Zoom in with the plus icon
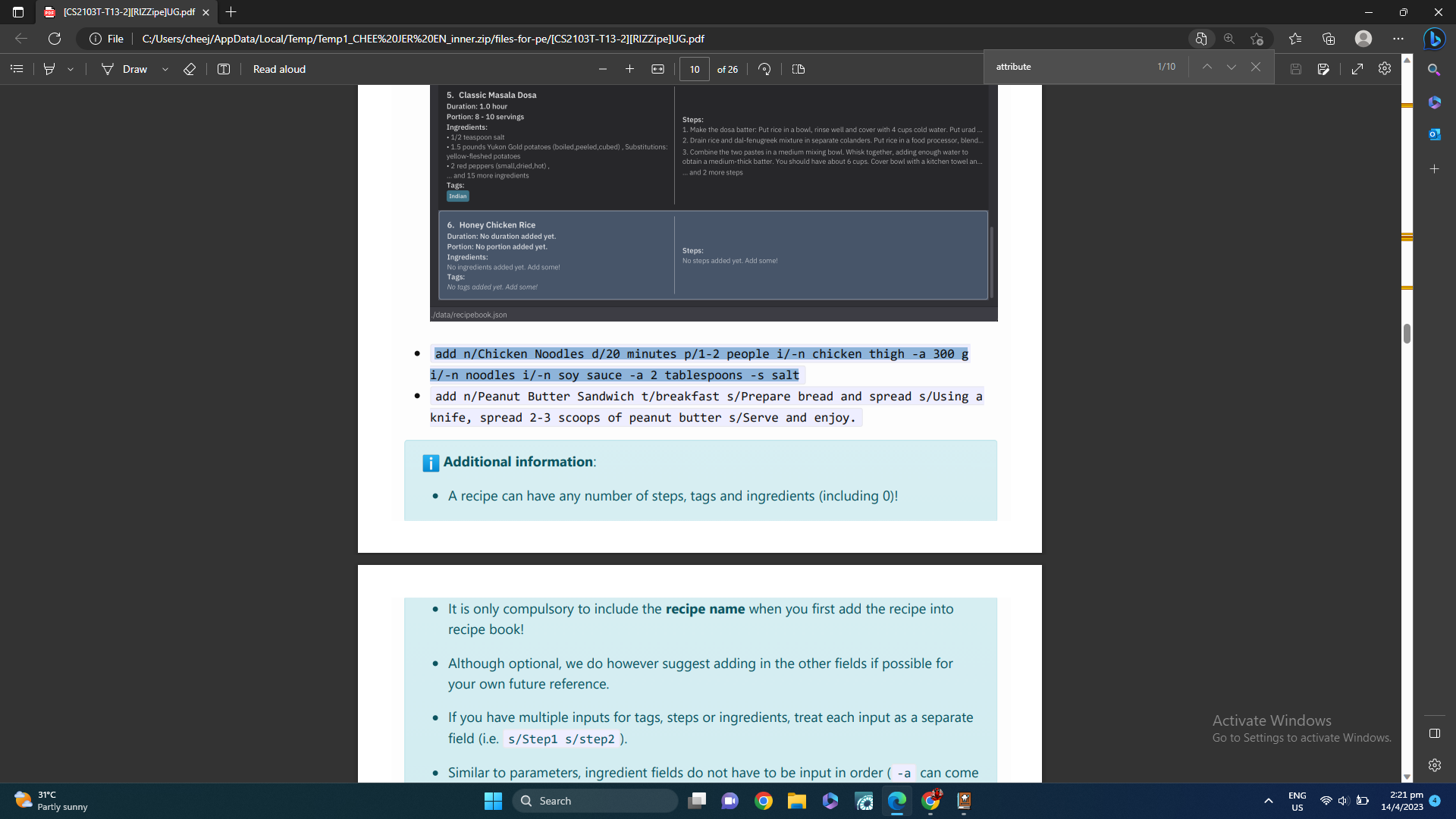The height and width of the screenshot is (819, 1456). (629, 69)
